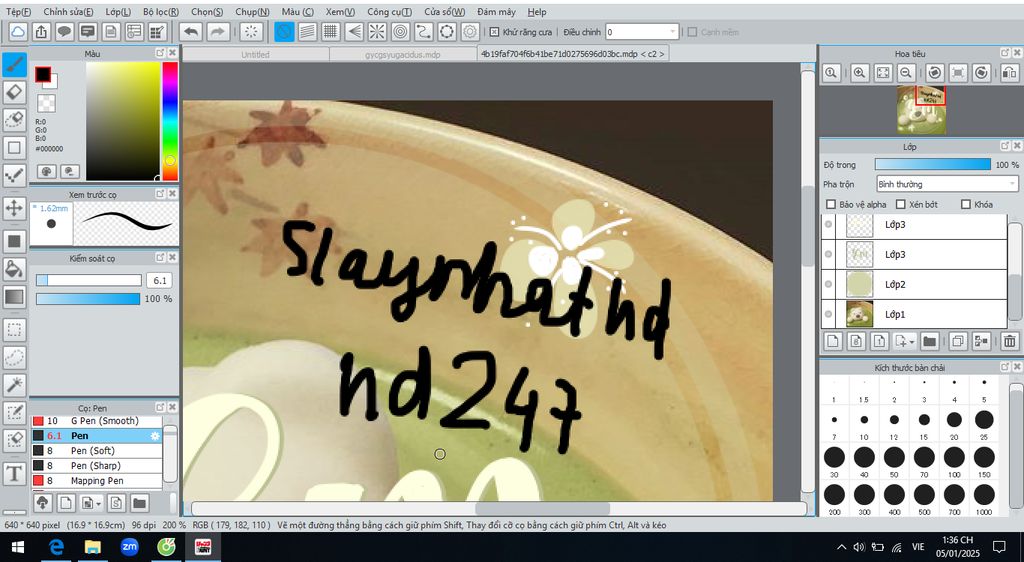Click the export share icon in toolbar
This screenshot has height=562, width=1024.
coord(40,31)
